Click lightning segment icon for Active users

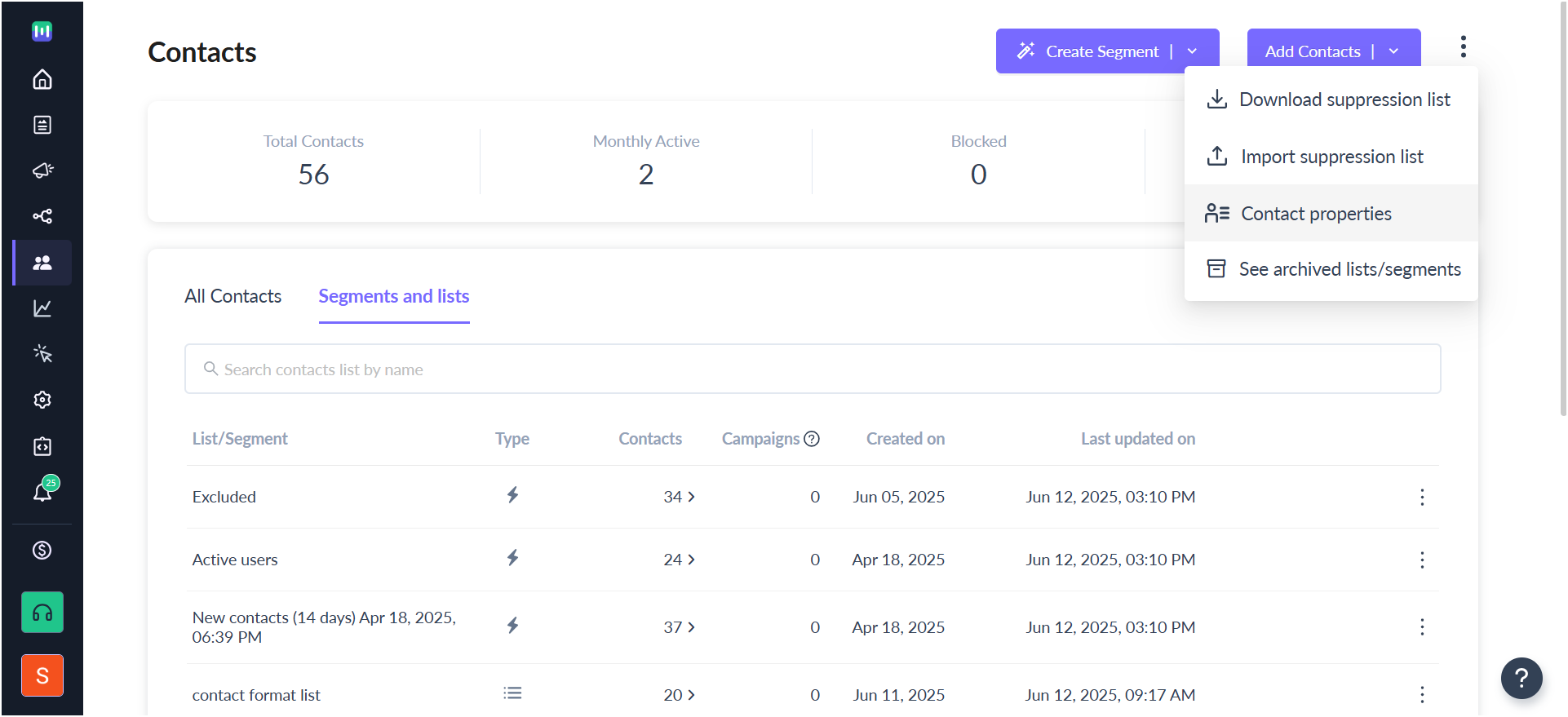[512, 558]
